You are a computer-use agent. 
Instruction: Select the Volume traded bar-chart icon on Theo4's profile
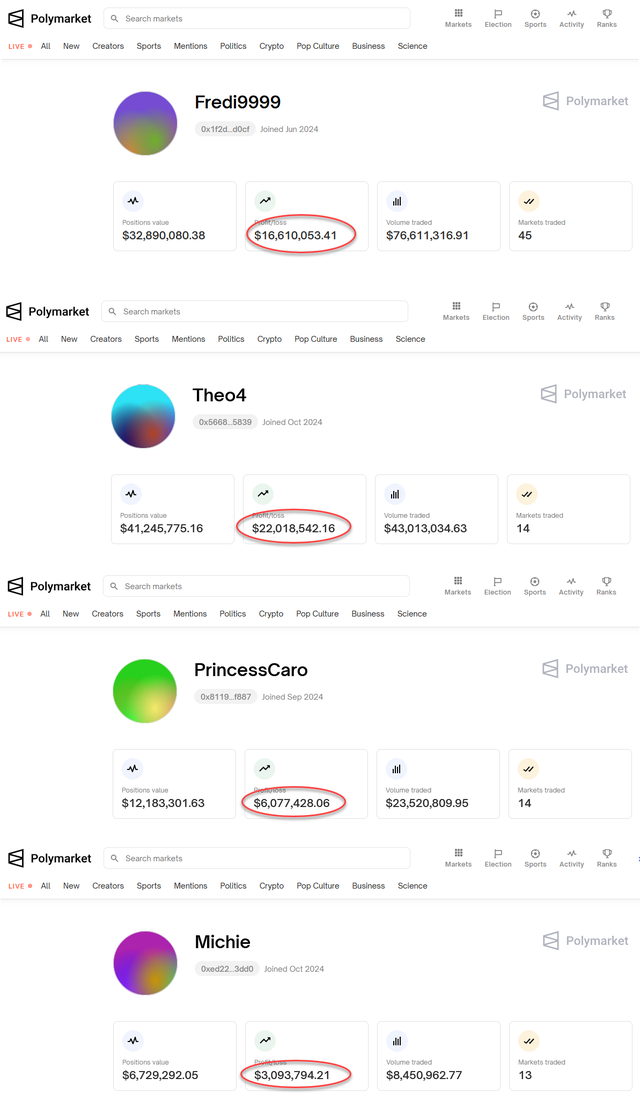pos(394,493)
